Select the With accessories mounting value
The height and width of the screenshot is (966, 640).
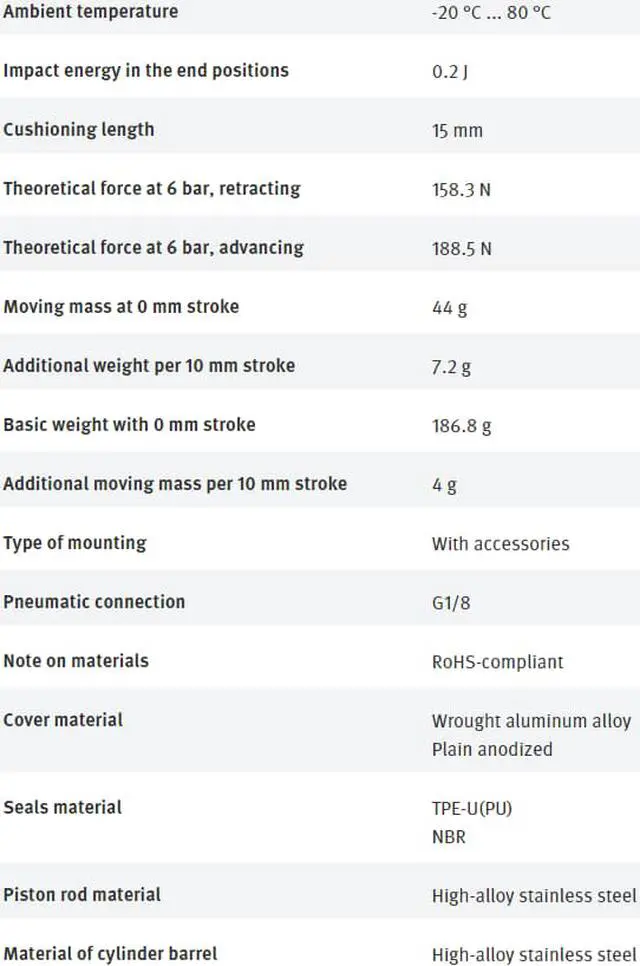[x=500, y=544]
